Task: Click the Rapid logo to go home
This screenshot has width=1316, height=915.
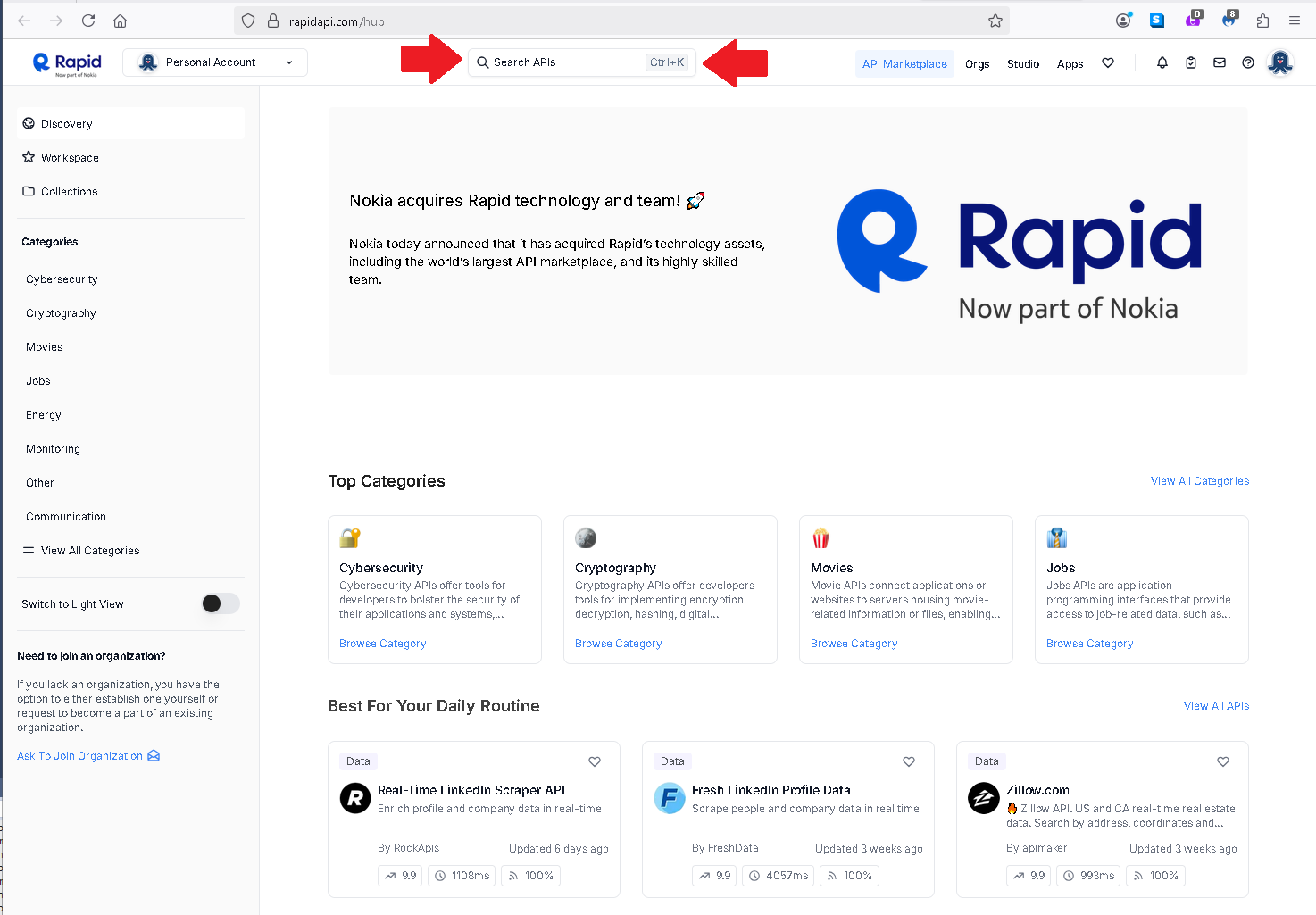Action: click(67, 62)
